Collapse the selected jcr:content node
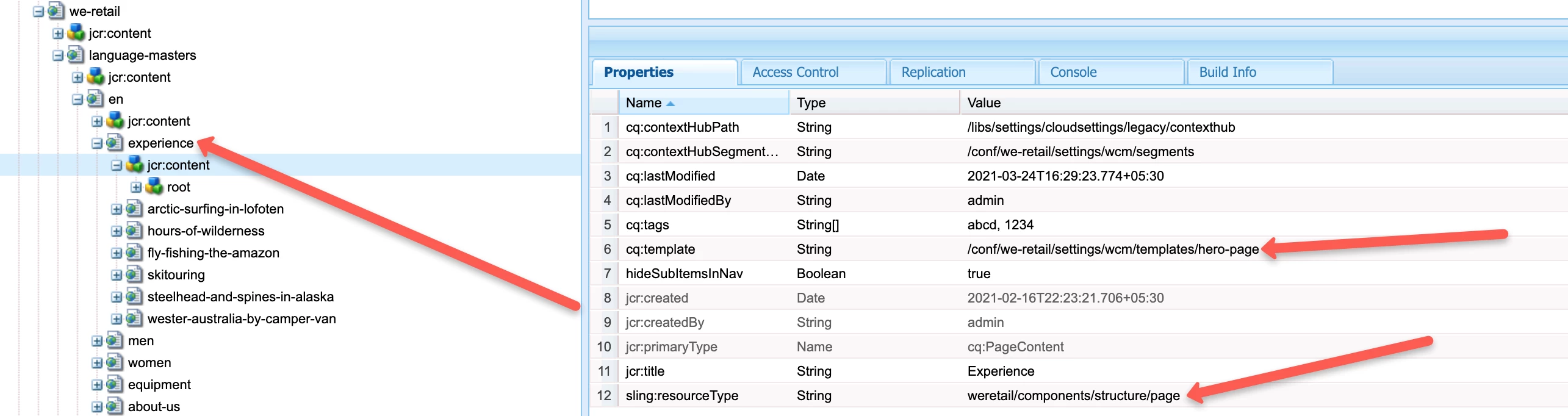This screenshot has height=416, width=1568. 117,165
